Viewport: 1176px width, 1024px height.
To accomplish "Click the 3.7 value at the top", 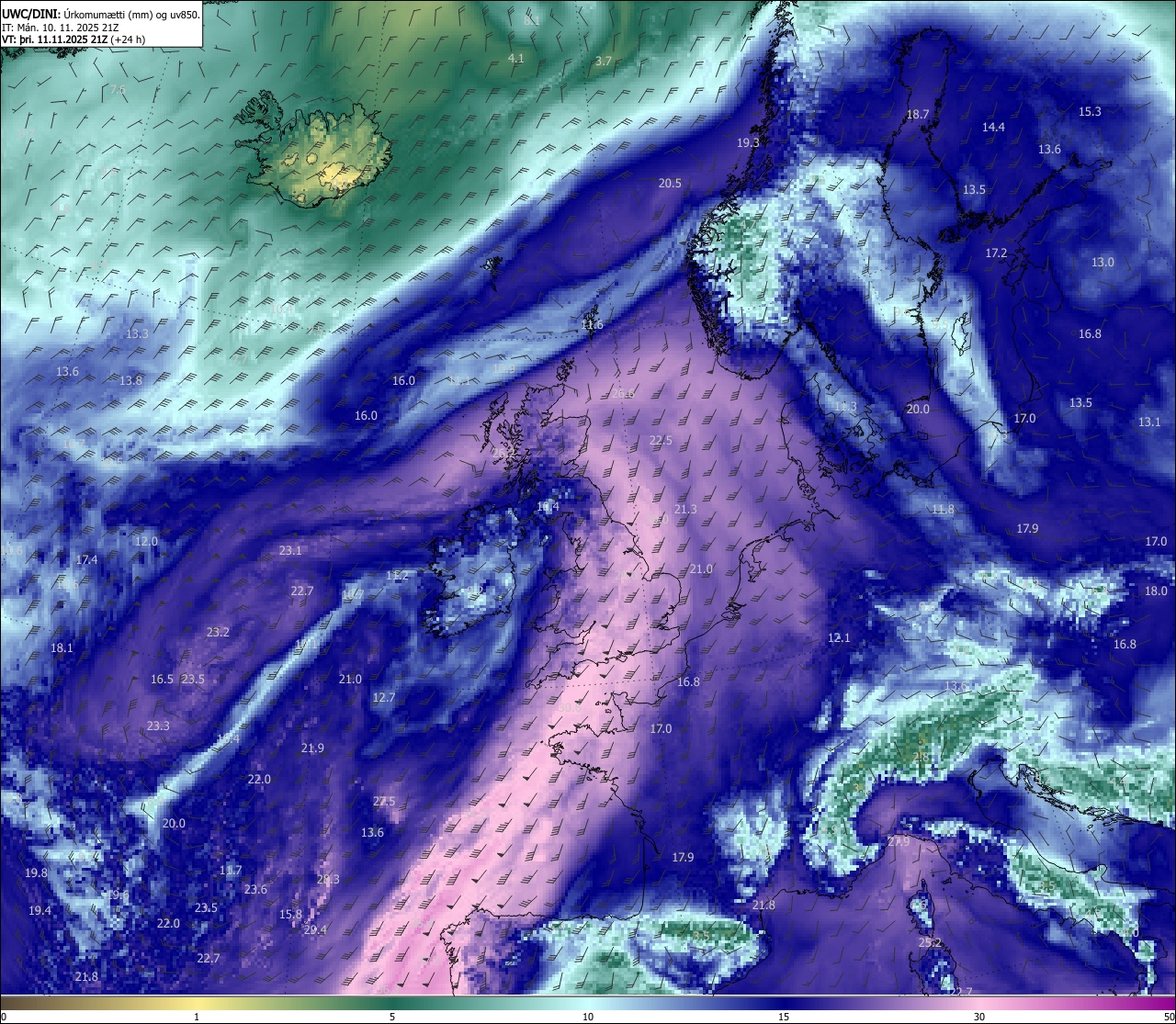I will point(604,62).
